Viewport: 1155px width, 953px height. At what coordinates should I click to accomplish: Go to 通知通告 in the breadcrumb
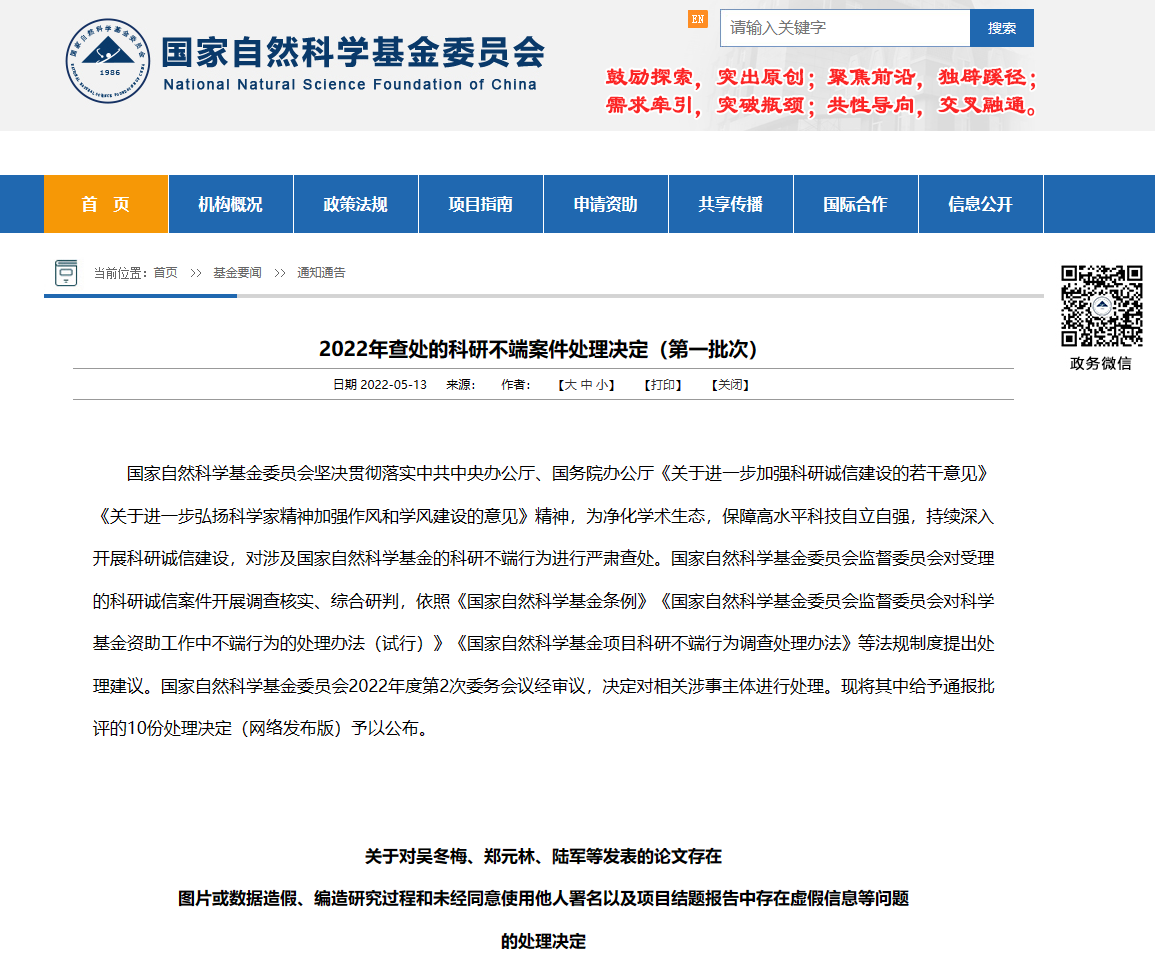321,273
